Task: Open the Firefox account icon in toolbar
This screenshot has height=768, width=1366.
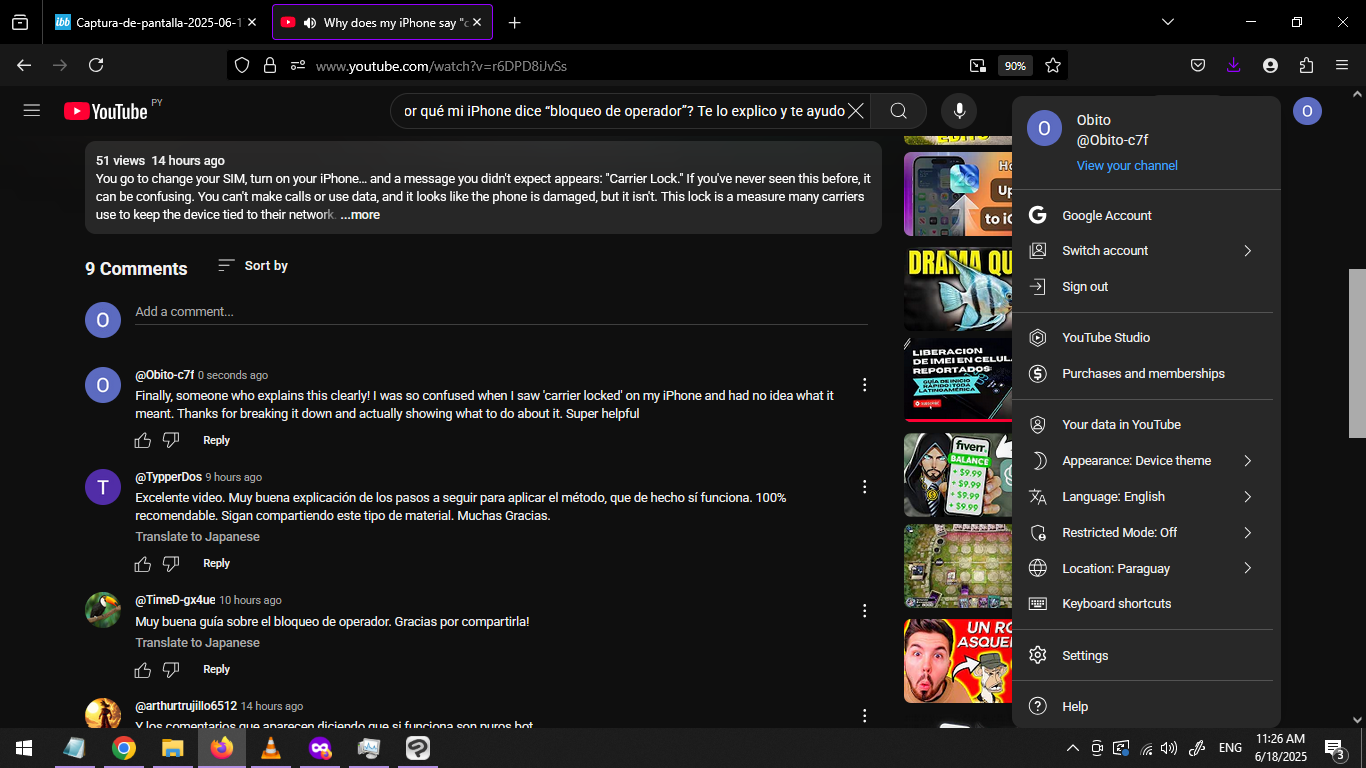Action: pos(1270,65)
